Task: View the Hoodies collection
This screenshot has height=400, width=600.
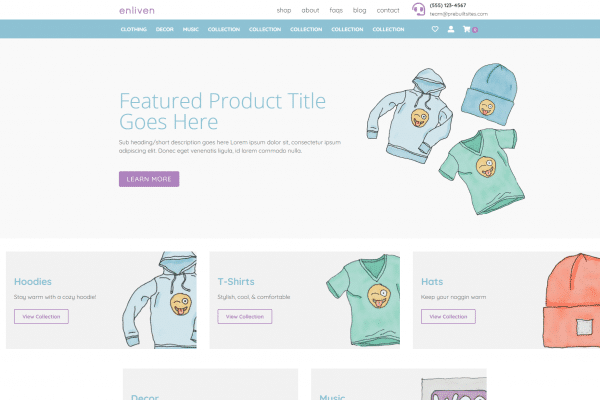Action: click(41, 317)
